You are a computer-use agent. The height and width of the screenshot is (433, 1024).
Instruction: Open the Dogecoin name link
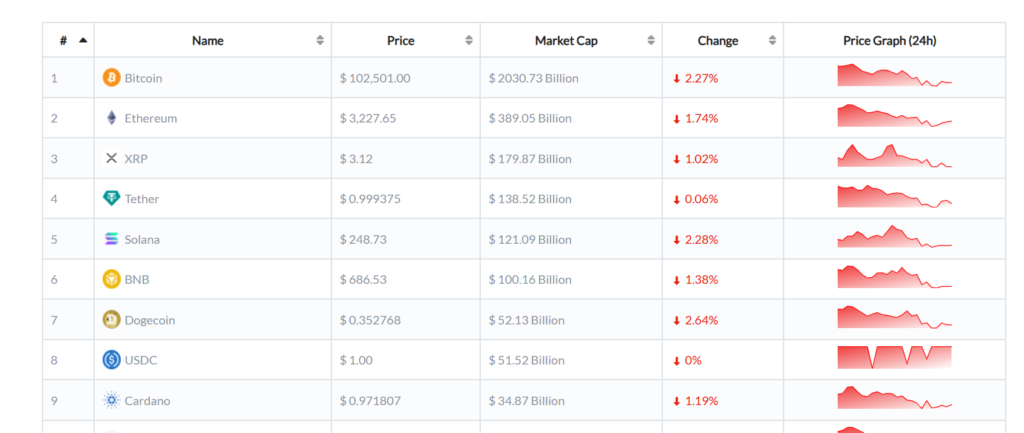coord(150,321)
